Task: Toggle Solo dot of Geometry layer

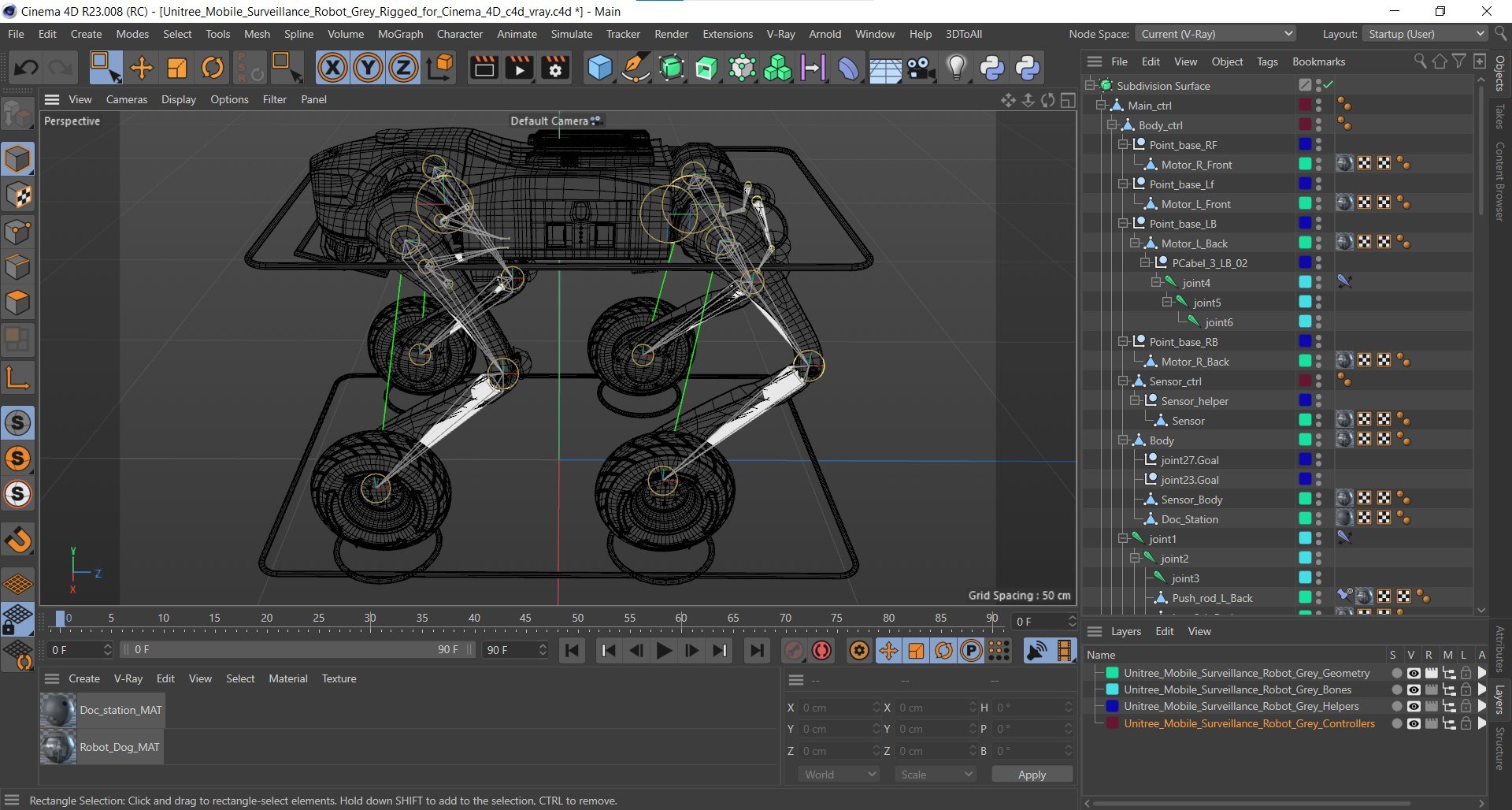Action: [x=1396, y=673]
